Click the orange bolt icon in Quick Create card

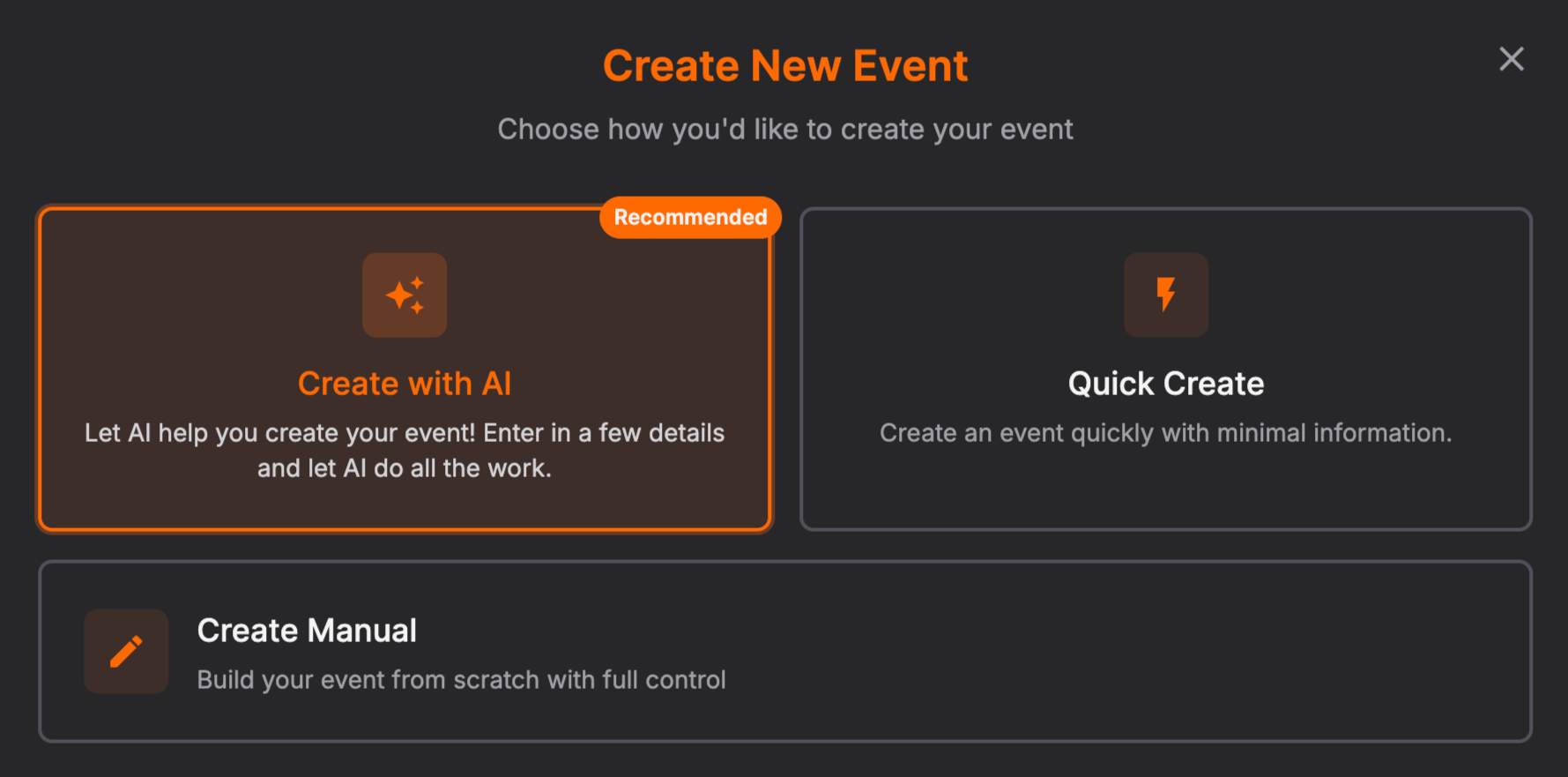click(x=1165, y=295)
